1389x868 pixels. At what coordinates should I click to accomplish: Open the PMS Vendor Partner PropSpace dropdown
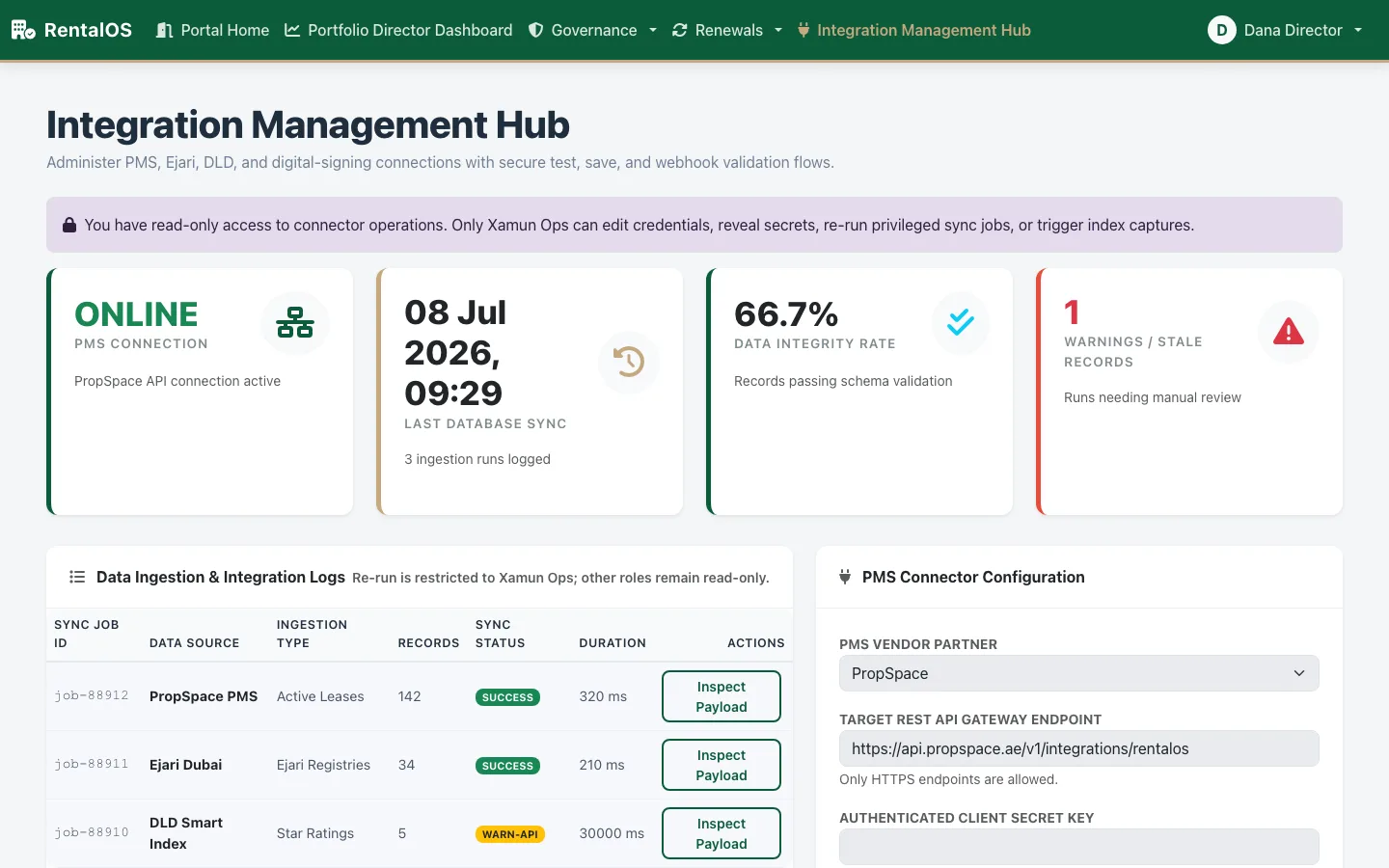click(1079, 673)
